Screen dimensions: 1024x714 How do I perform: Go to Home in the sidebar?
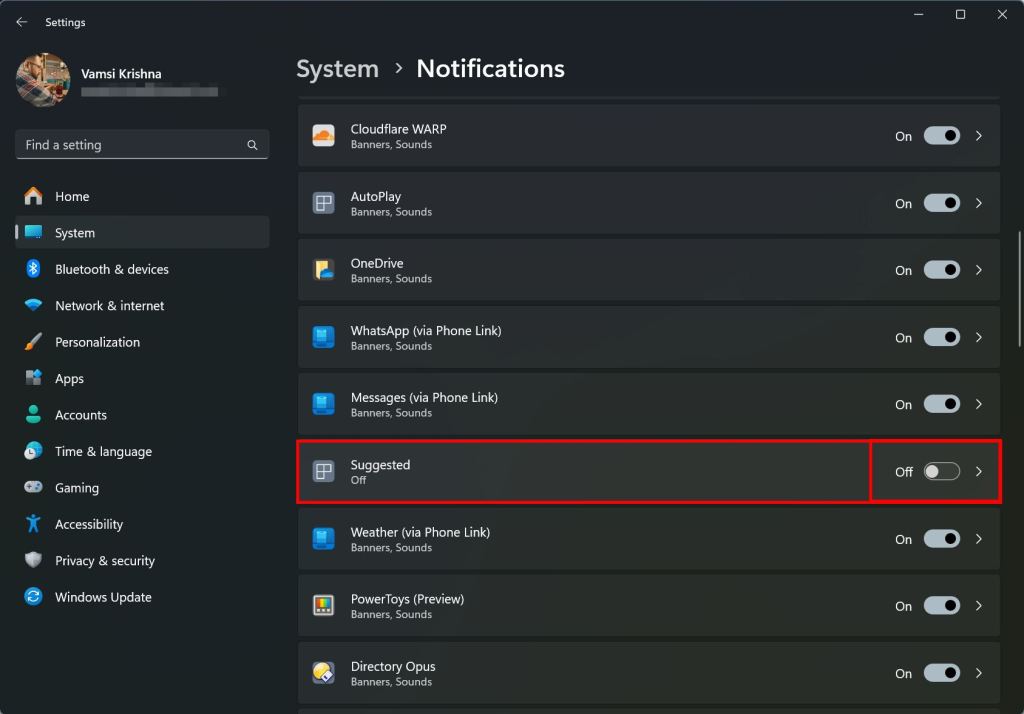click(x=142, y=196)
